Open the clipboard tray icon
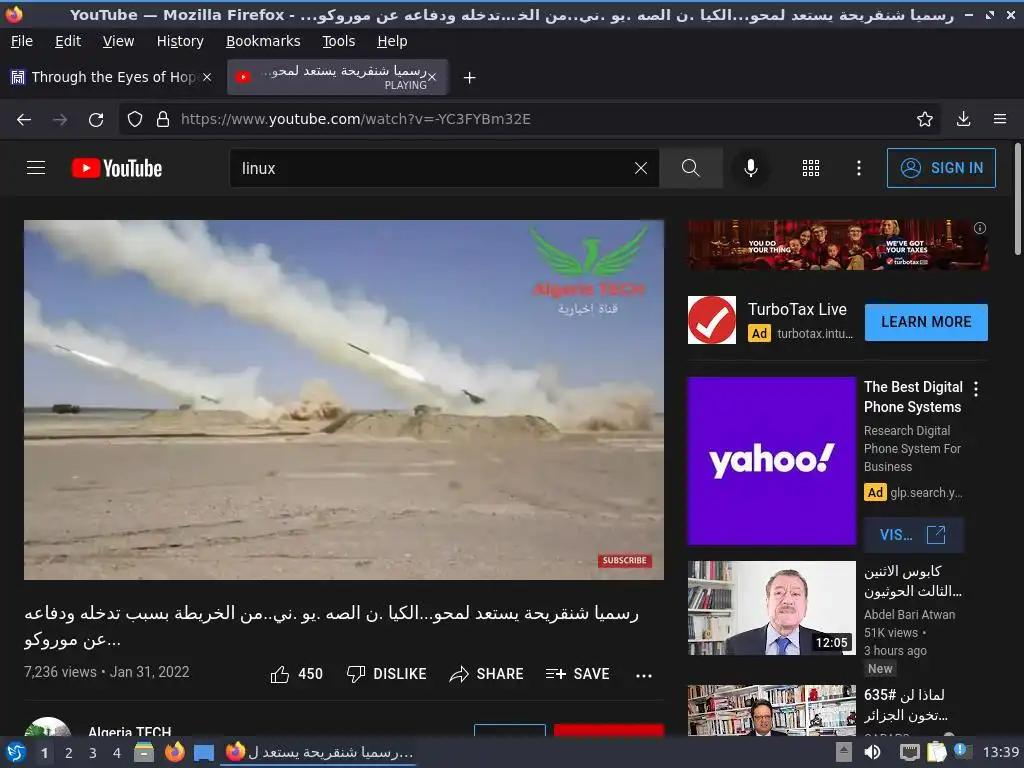 click(x=936, y=752)
